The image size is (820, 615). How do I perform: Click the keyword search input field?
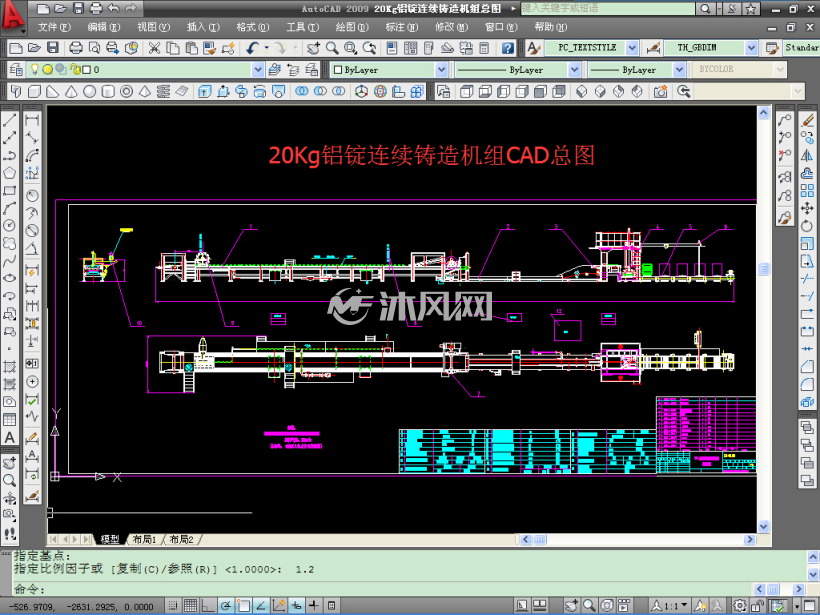tap(608, 8)
